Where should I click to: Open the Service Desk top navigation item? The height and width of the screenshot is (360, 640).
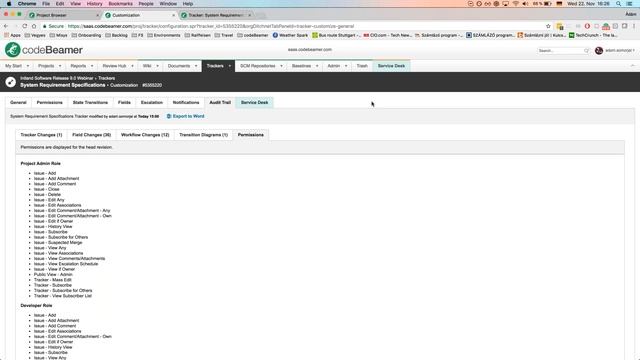coord(391,66)
